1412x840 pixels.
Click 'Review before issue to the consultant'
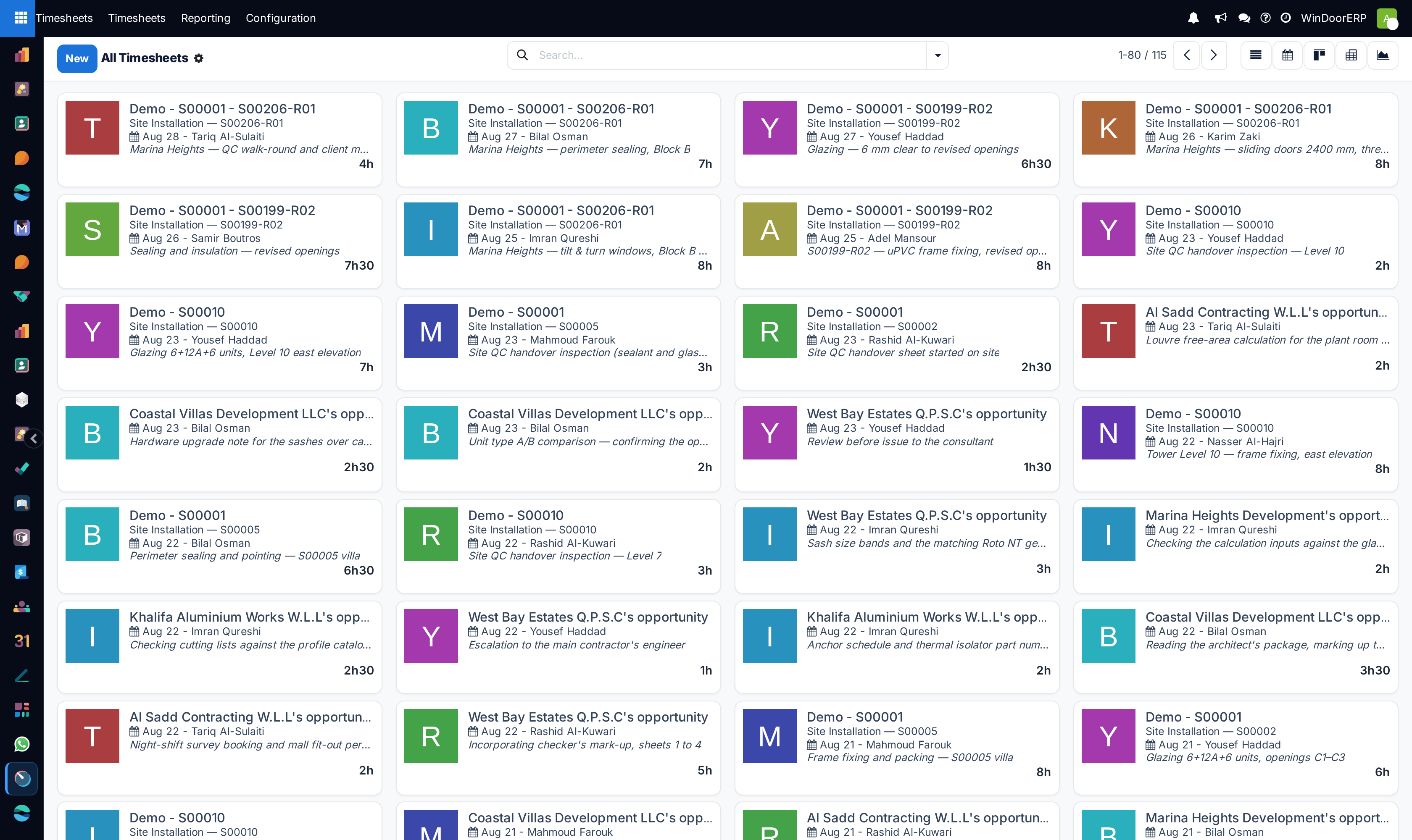[899, 441]
